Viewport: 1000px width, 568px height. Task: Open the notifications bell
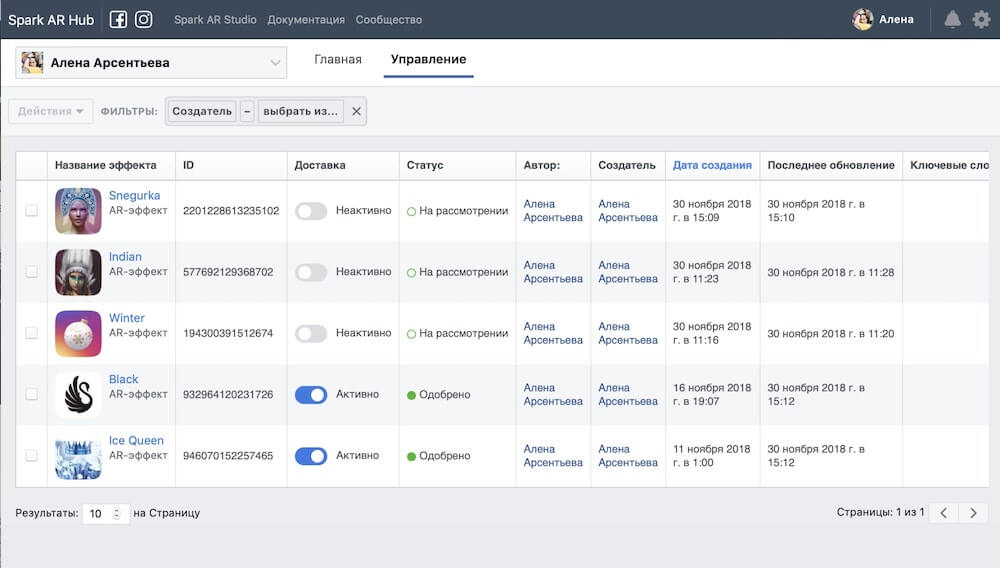(952, 19)
